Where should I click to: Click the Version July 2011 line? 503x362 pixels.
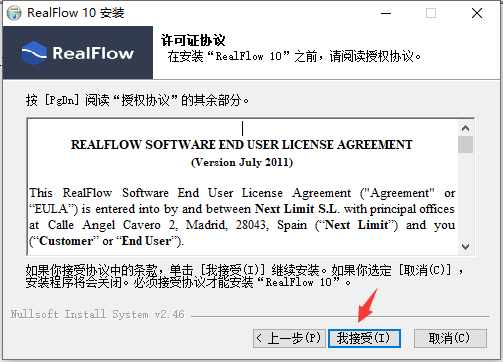[242, 163]
